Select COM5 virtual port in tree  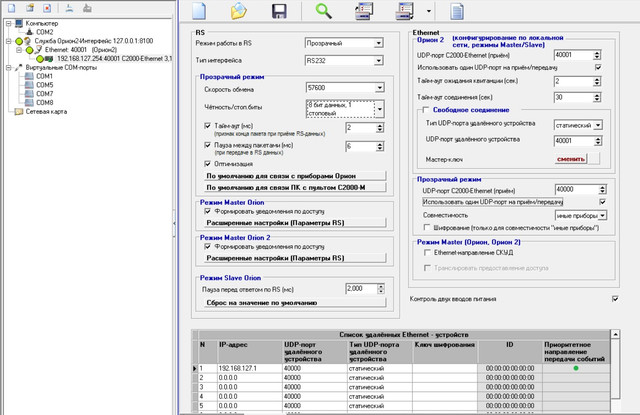(44, 85)
